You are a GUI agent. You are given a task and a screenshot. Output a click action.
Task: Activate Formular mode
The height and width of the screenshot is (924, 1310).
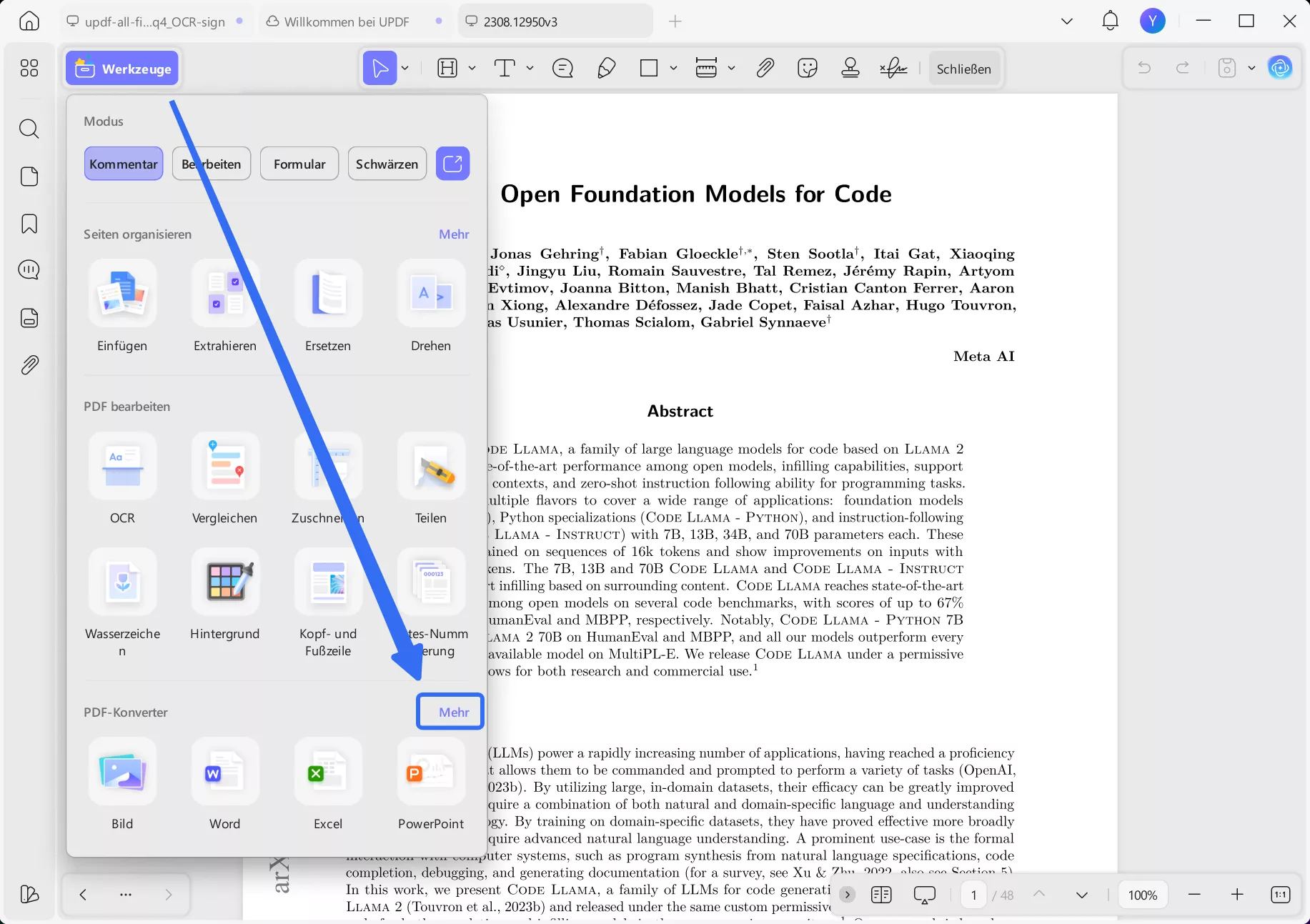point(299,163)
